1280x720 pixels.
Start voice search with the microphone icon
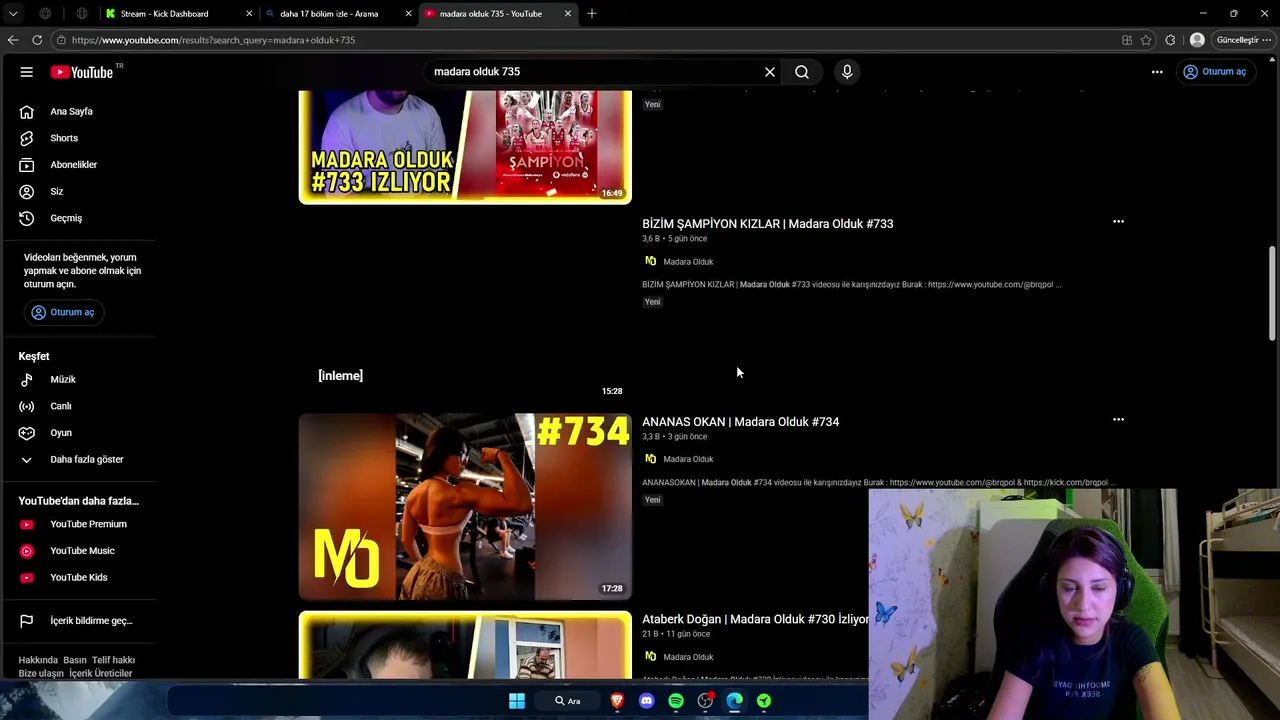847,72
